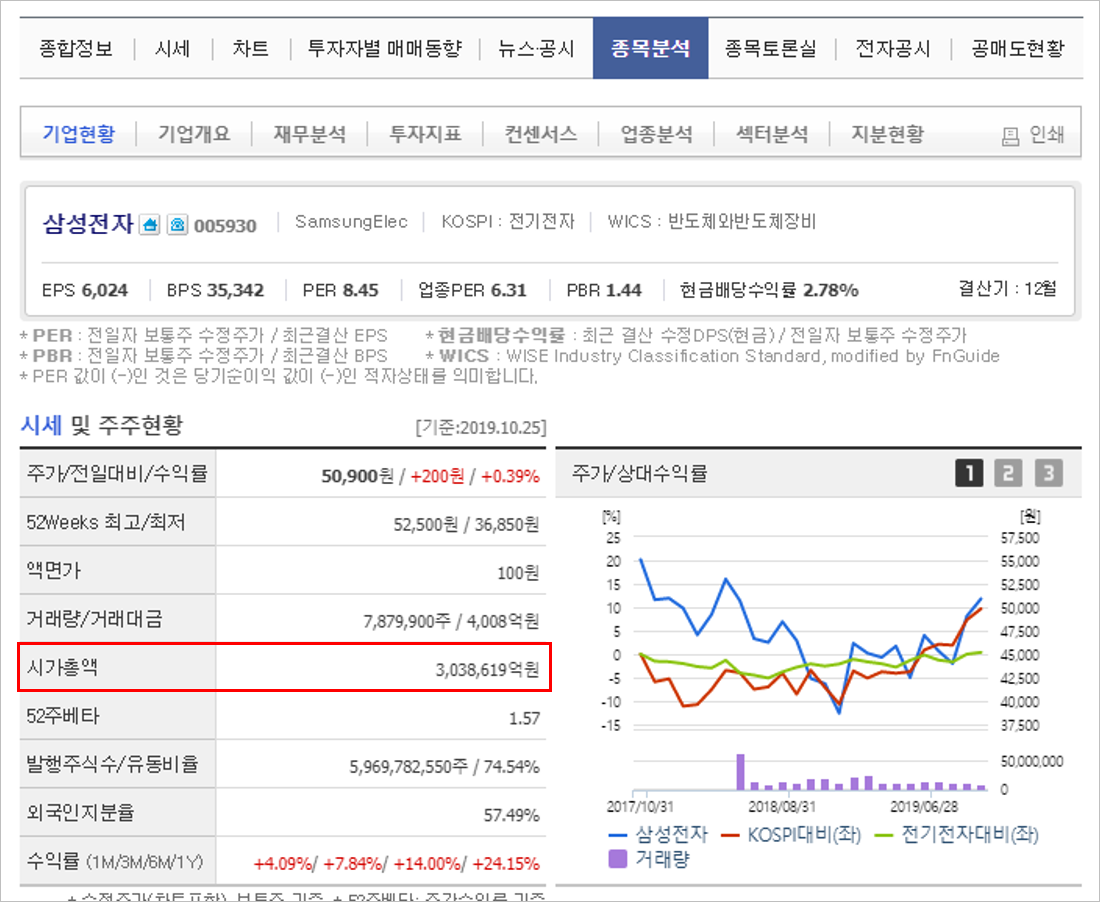Screen dimensions: 1100x902
Task: Open the 공매도현황 tab
Action: tap(1017, 48)
